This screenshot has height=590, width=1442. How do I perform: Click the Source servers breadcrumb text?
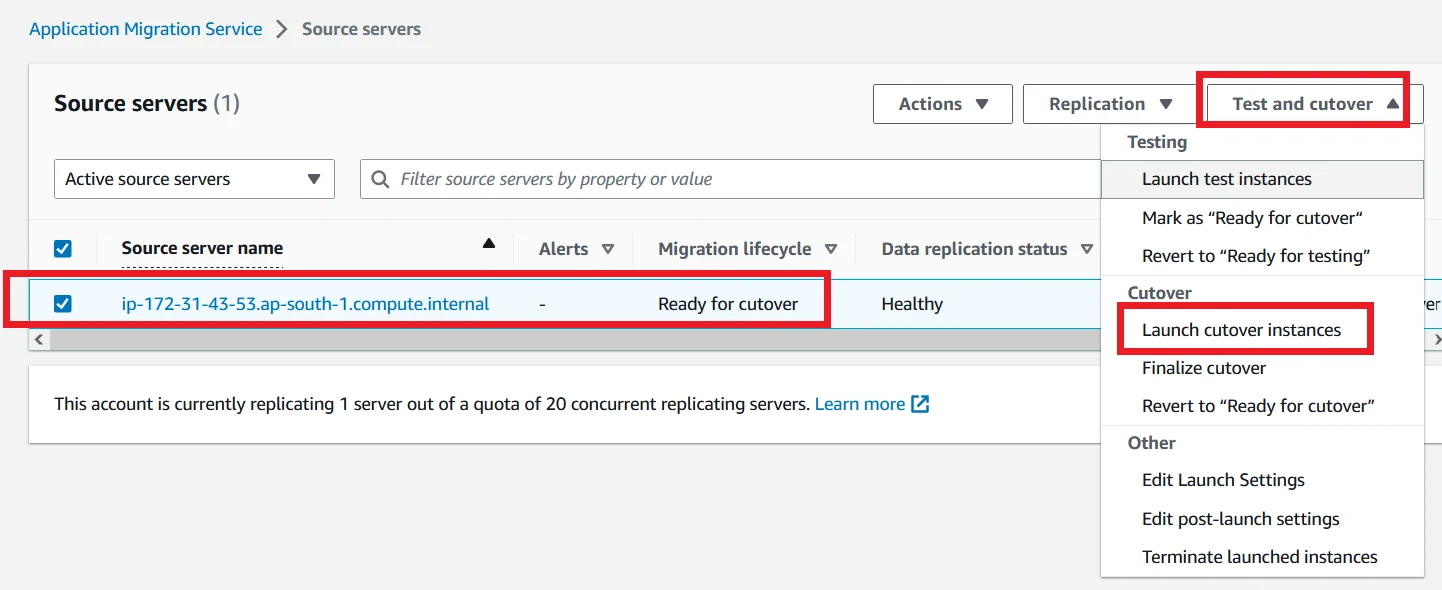pos(361,29)
